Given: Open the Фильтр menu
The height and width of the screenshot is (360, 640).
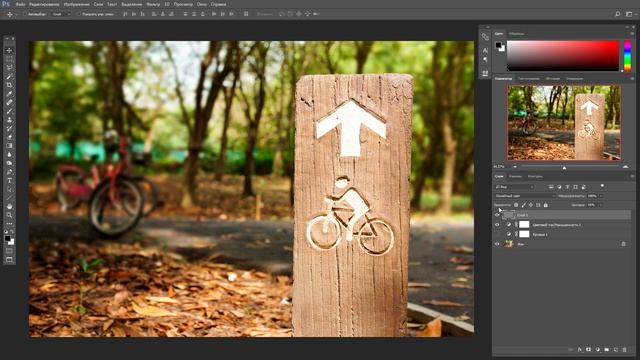Looking at the screenshot, I should click(153, 4).
